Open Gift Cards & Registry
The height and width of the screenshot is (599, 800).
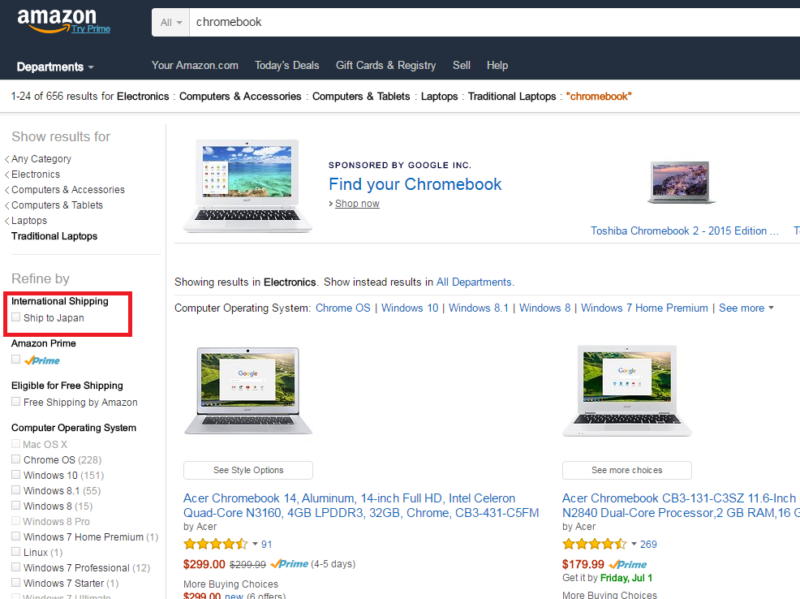coord(386,65)
